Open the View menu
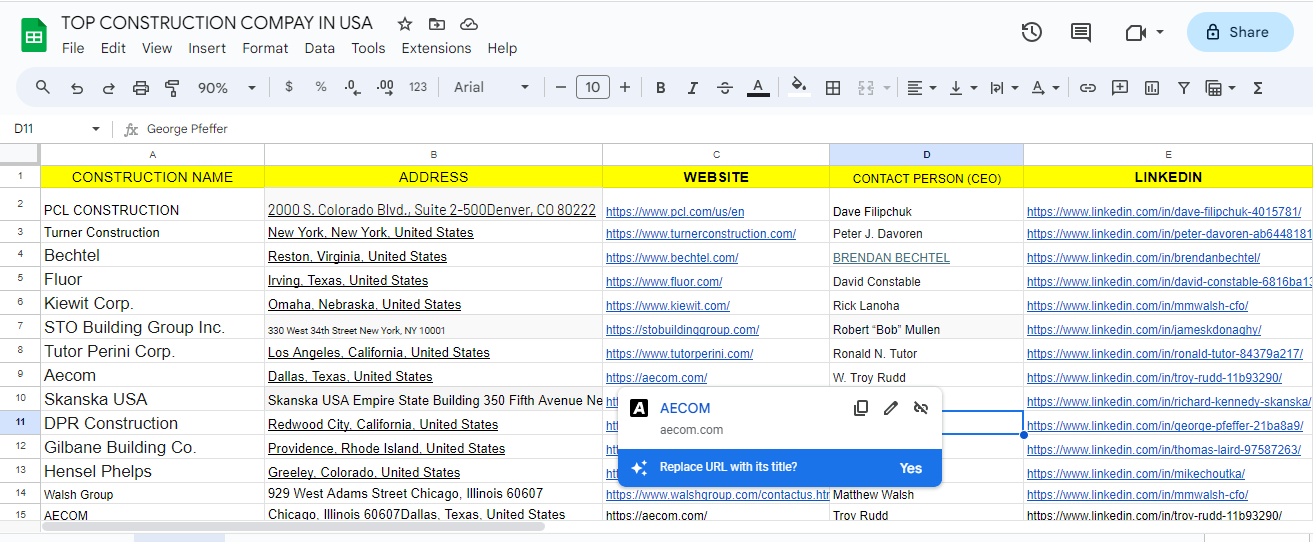1313x542 pixels. tap(157, 48)
